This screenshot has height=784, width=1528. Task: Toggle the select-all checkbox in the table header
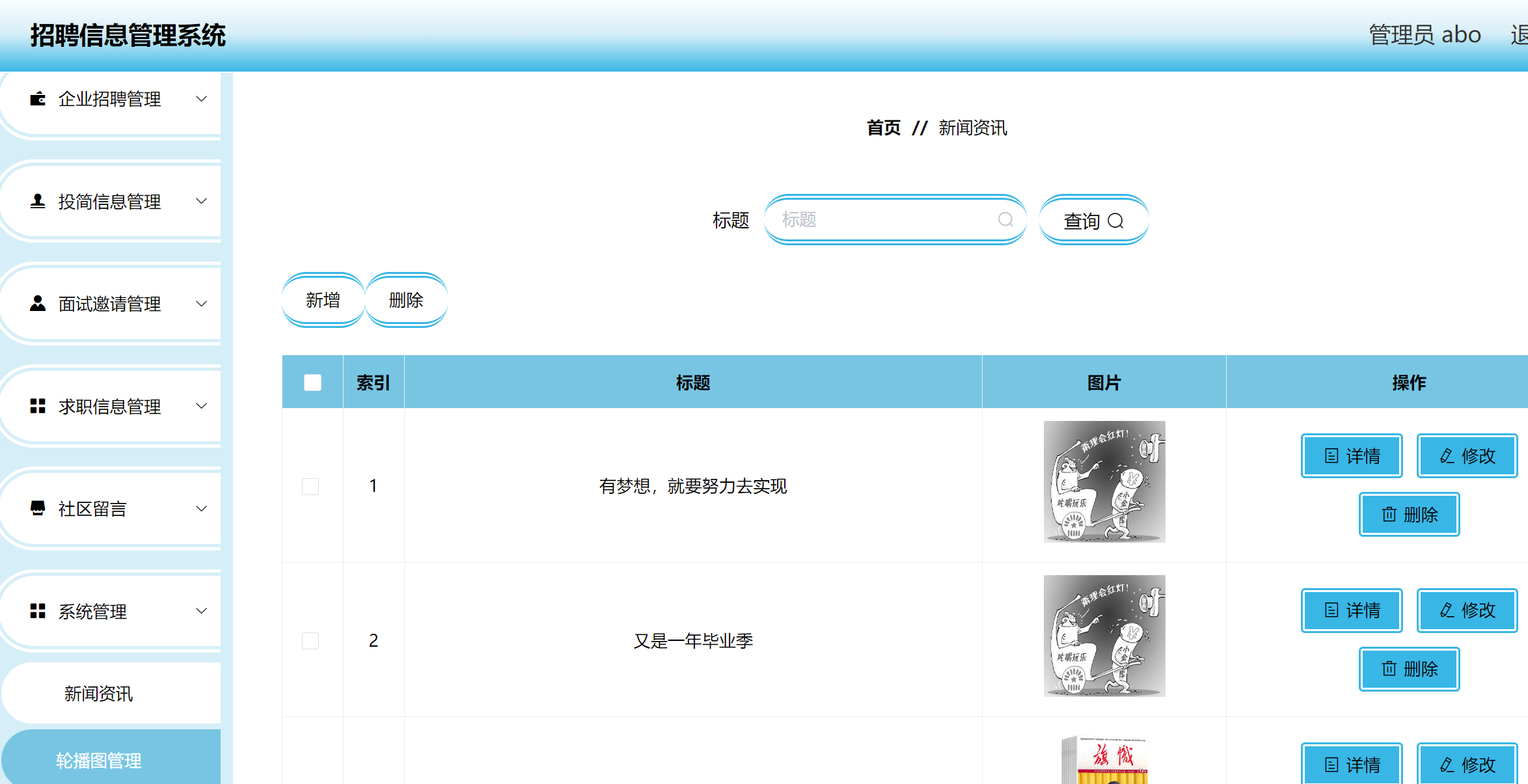click(312, 383)
